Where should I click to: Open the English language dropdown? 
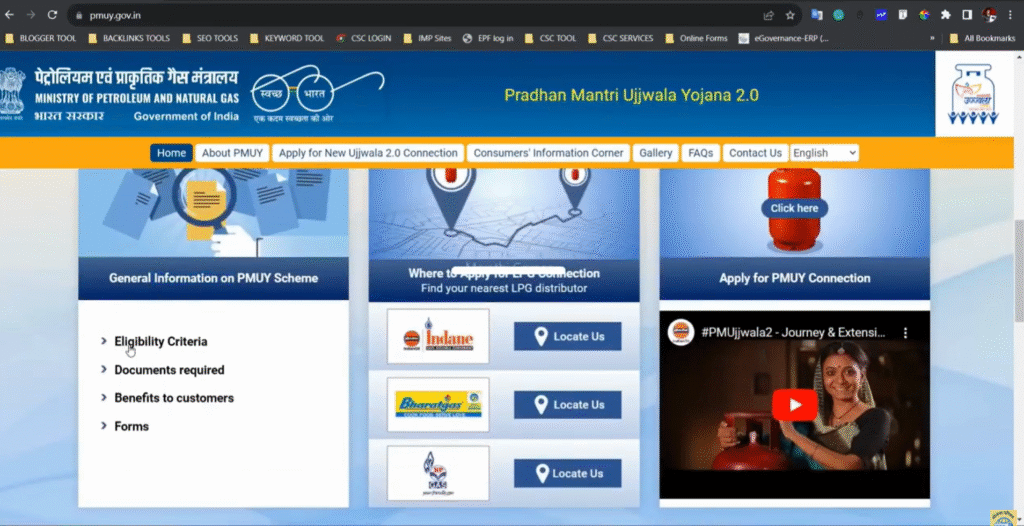pyautogui.click(x=824, y=153)
